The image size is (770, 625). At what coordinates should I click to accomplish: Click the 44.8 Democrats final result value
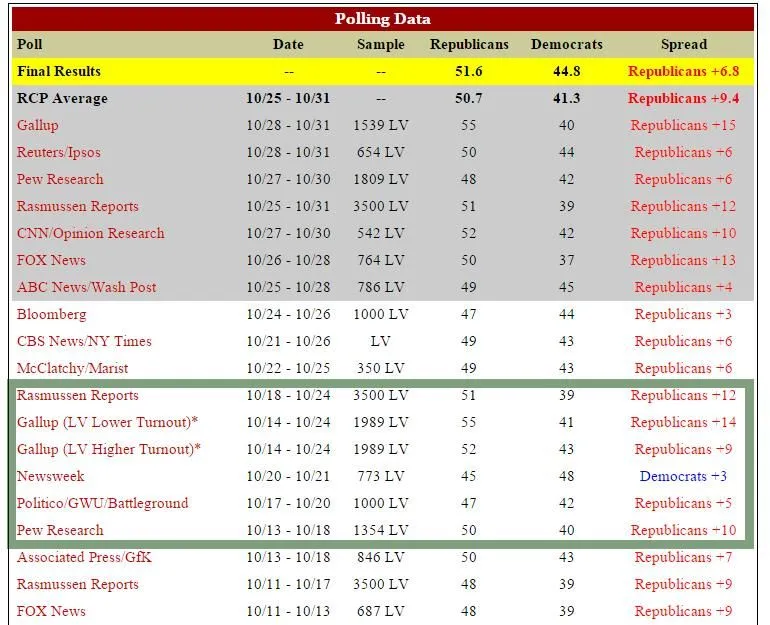click(567, 71)
